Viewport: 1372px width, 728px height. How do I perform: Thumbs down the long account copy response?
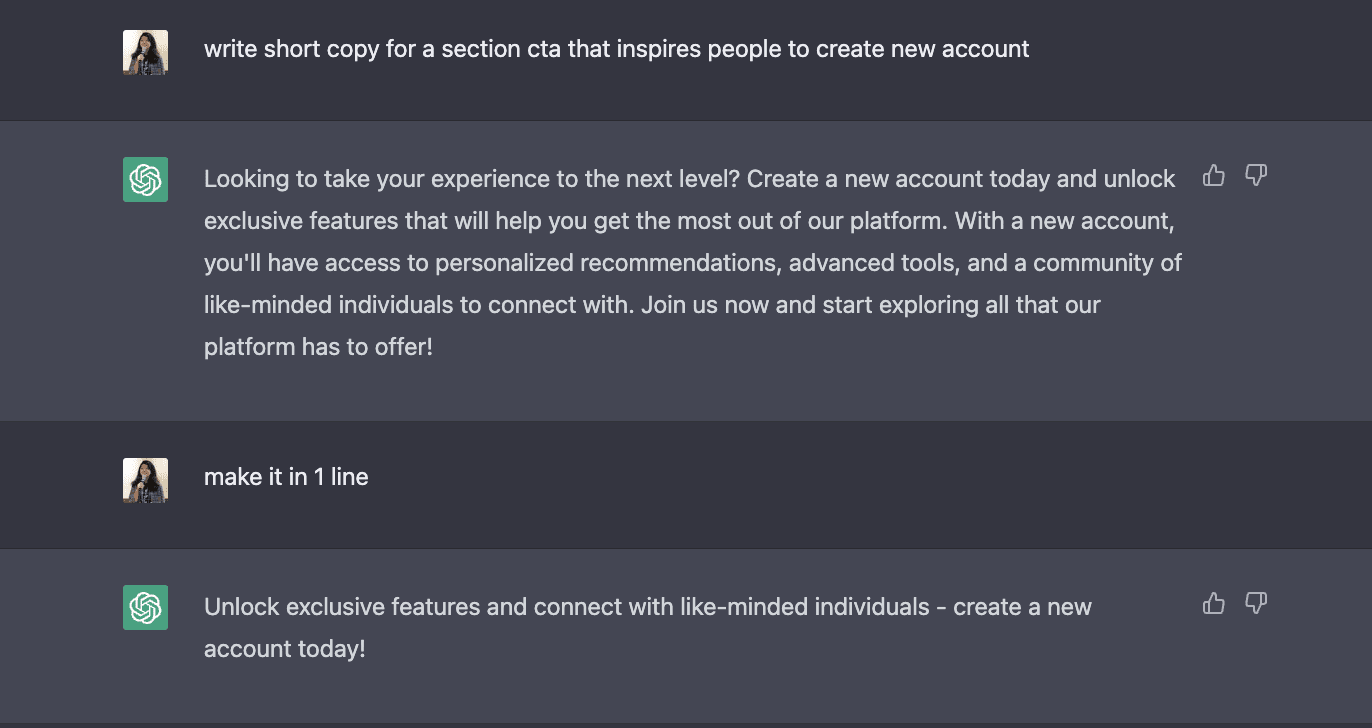tap(1256, 176)
